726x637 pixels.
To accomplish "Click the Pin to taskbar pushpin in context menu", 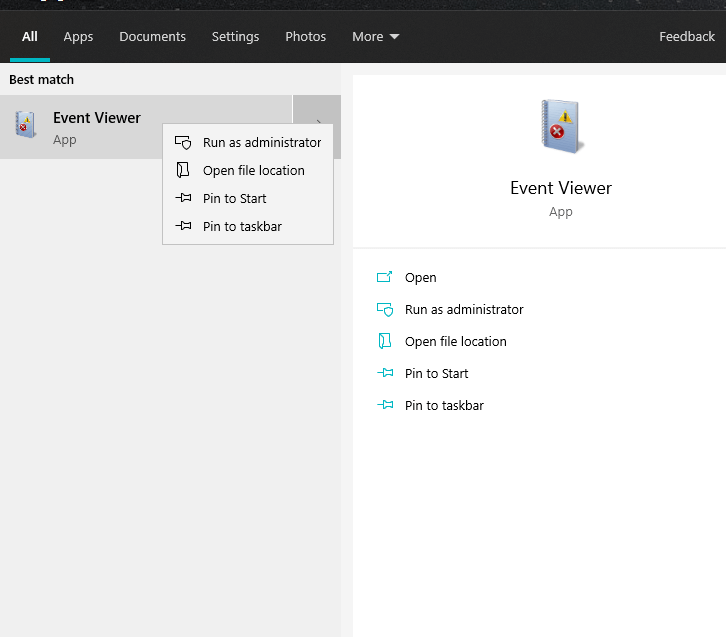I will pos(183,226).
